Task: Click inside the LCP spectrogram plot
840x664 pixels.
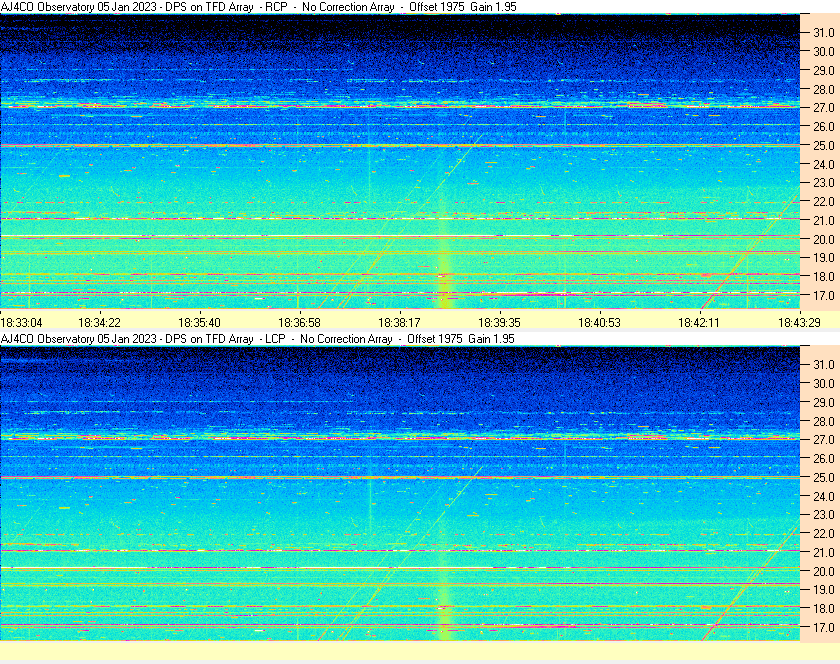Action: (x=400, y=493)
